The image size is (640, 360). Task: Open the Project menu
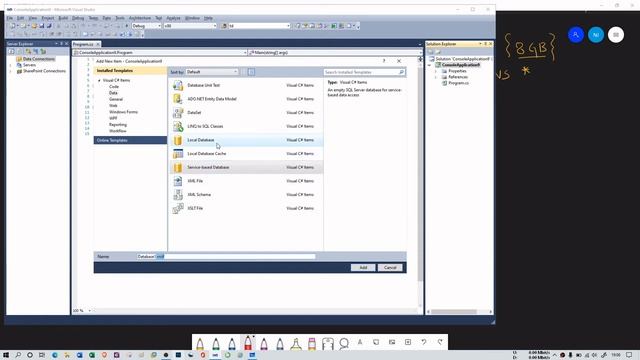click(x=47, y=18)
